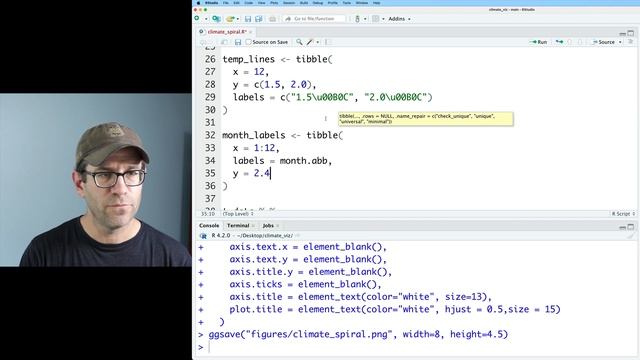Open the Addins dropdown menu
Viewport: 640px width, 360px height.
399,19
